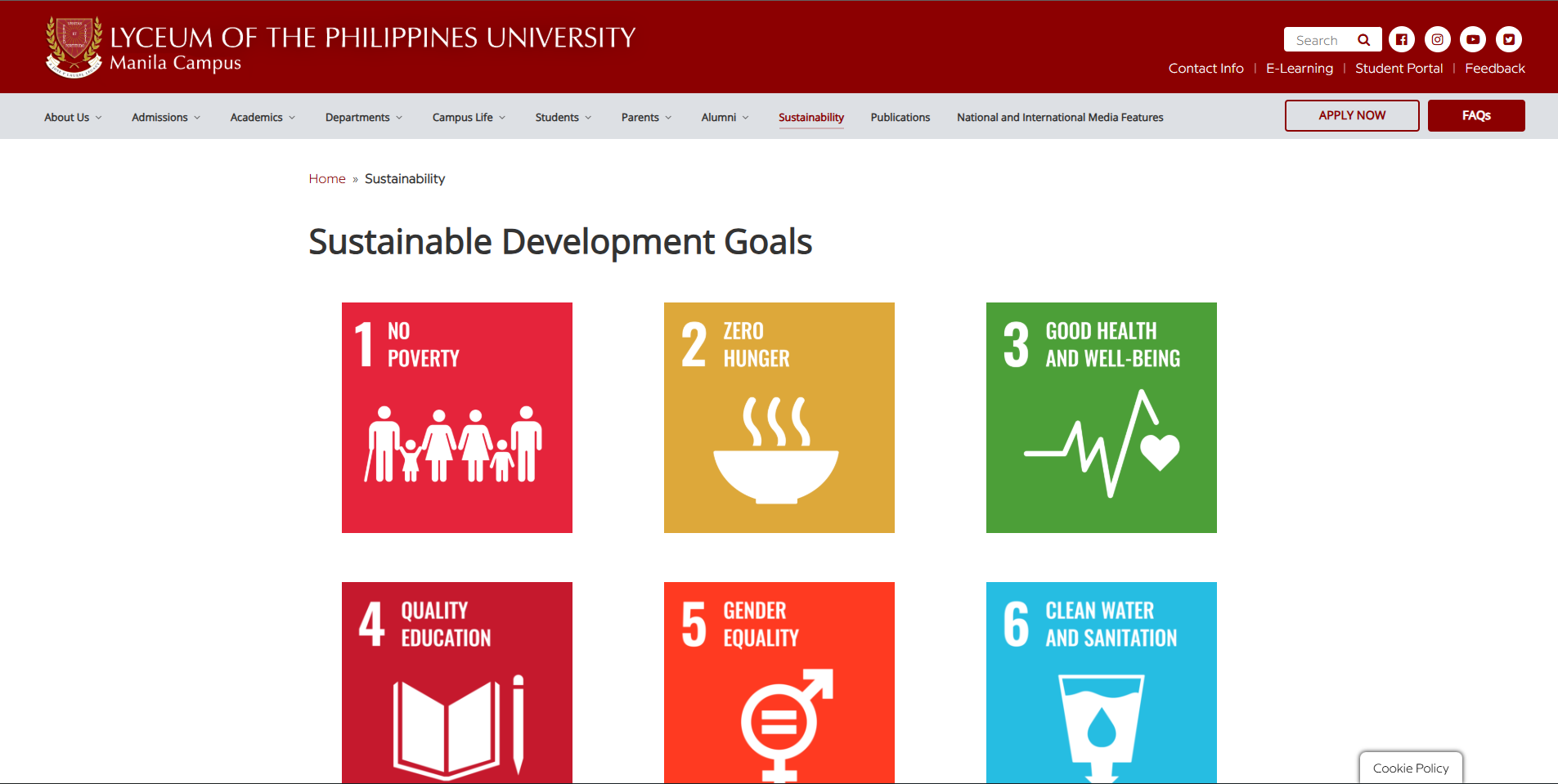Open the Student Portal link
Image resolution: width=1558 pixels, height=784 pixels.
1399,69
